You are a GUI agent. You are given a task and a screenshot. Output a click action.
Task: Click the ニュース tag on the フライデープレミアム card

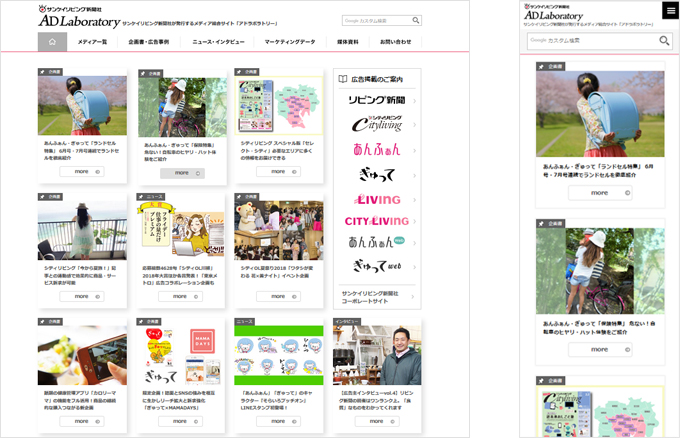tap(150, 197)
